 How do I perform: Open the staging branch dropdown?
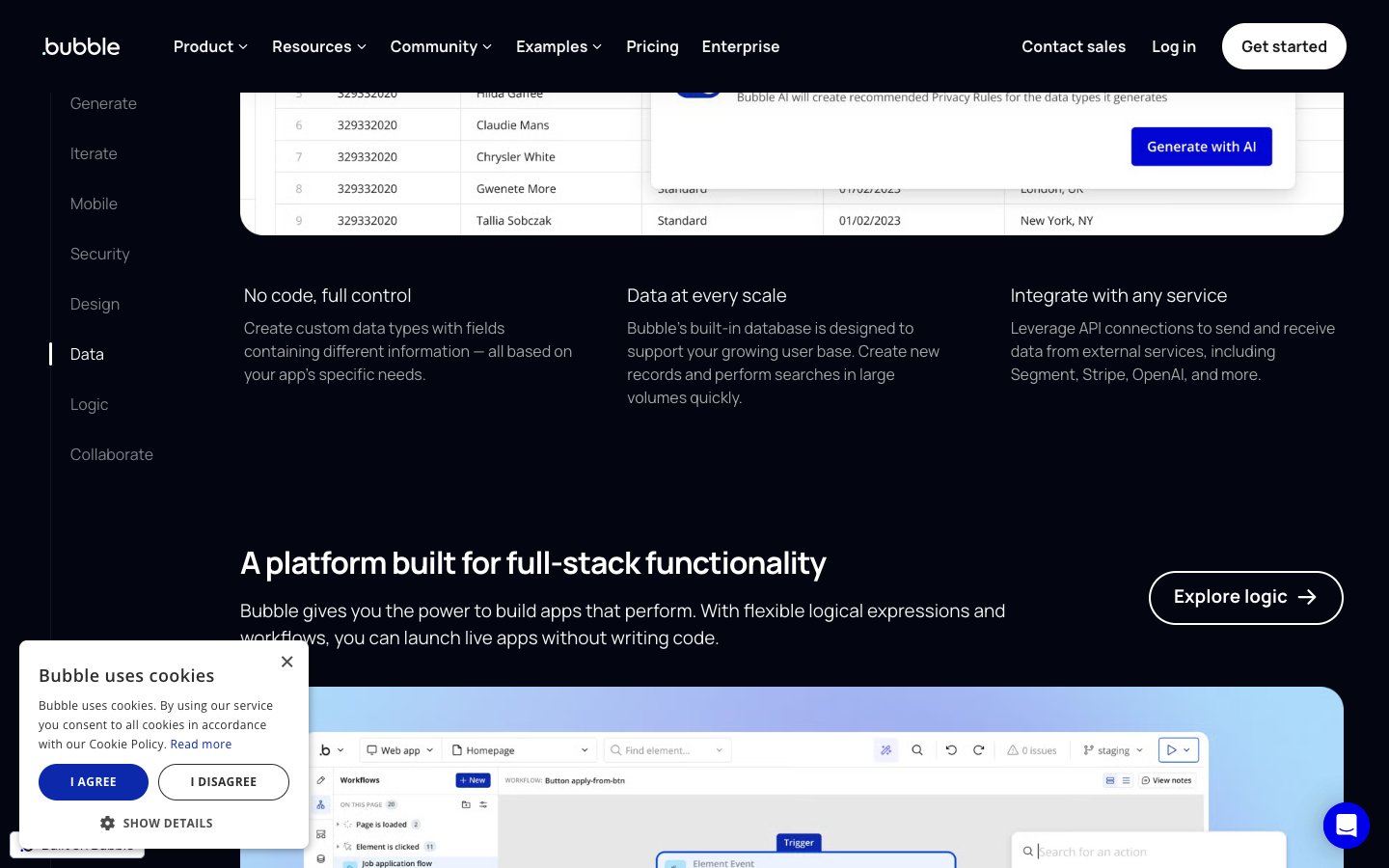[1112, 750]
